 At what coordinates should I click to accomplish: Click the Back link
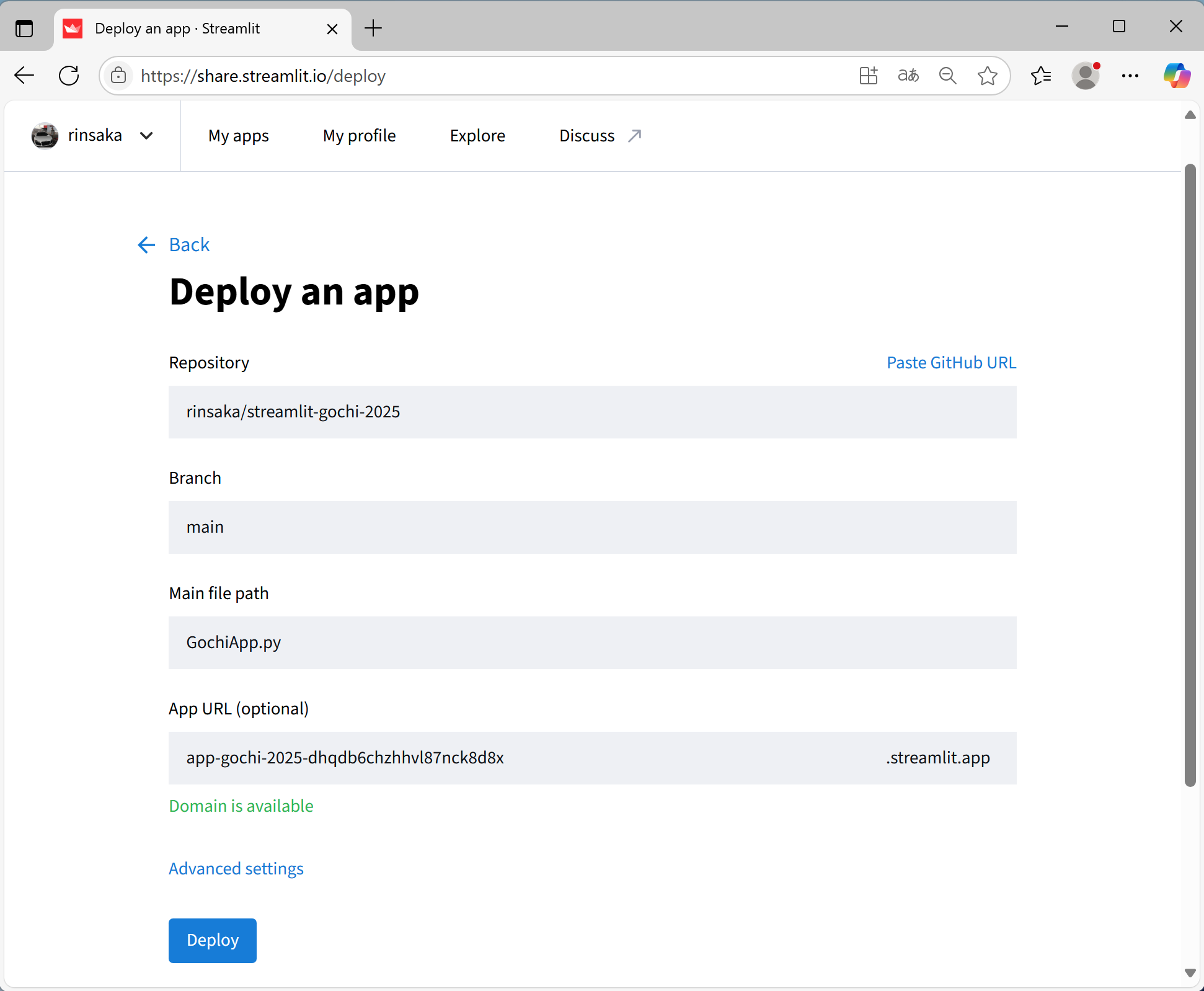[x=190, y=245]
